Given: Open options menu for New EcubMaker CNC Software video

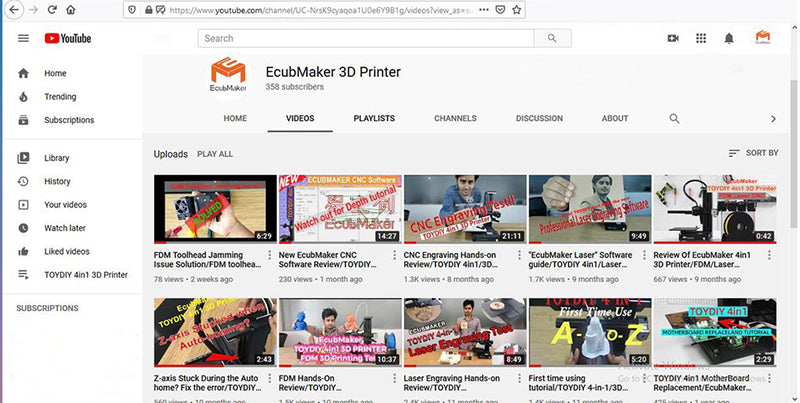Looking at the screenshot, I should (394, 255).
